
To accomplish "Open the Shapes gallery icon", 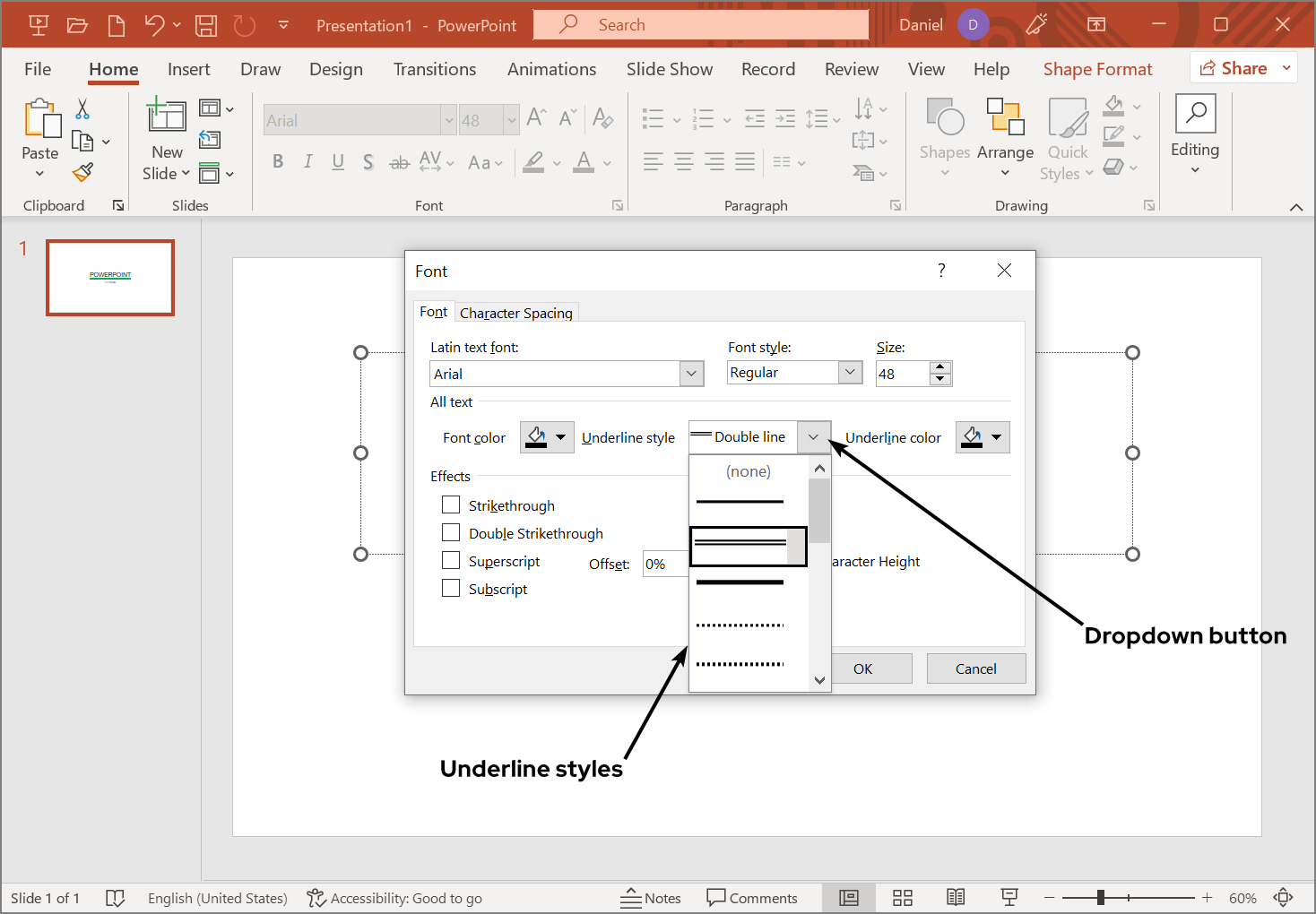I will pyautogui.click(x=945, y=118).
